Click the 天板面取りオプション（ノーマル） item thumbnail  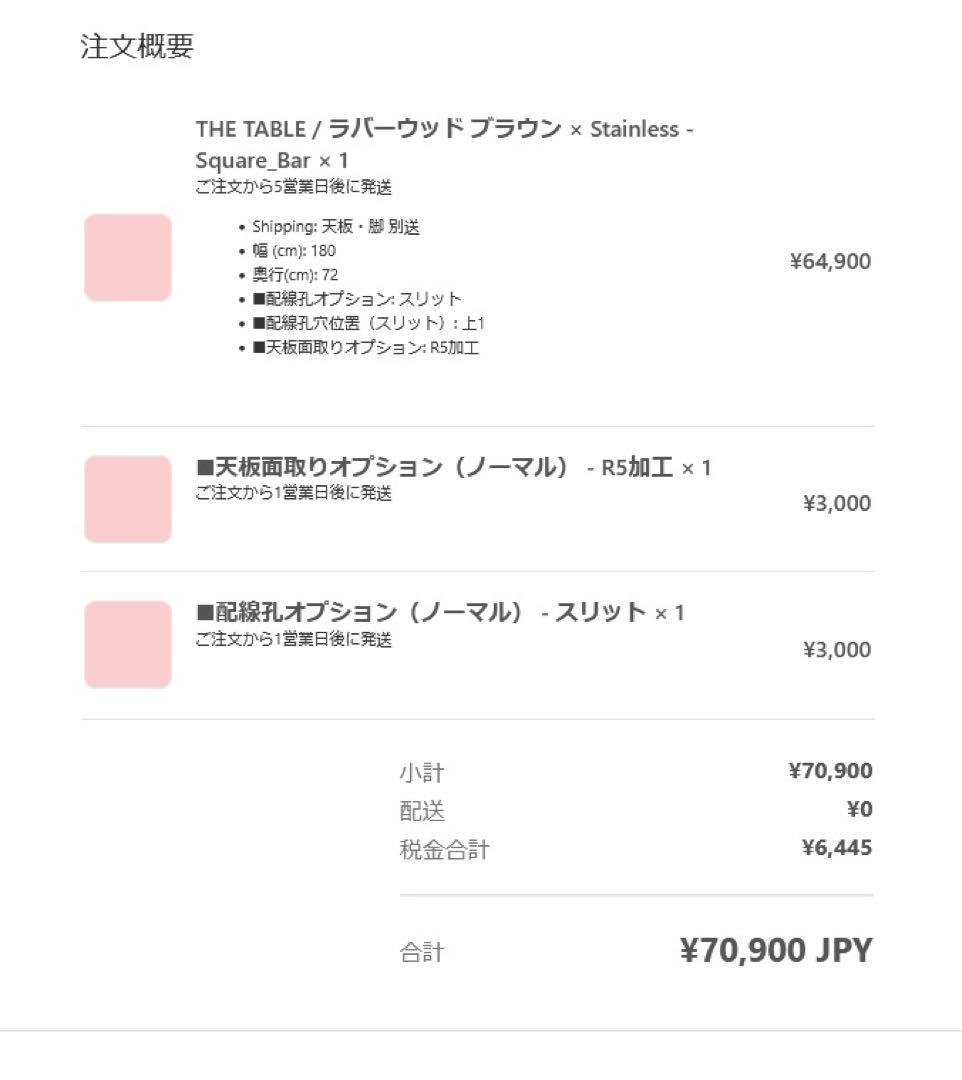[x=128, y=499]
